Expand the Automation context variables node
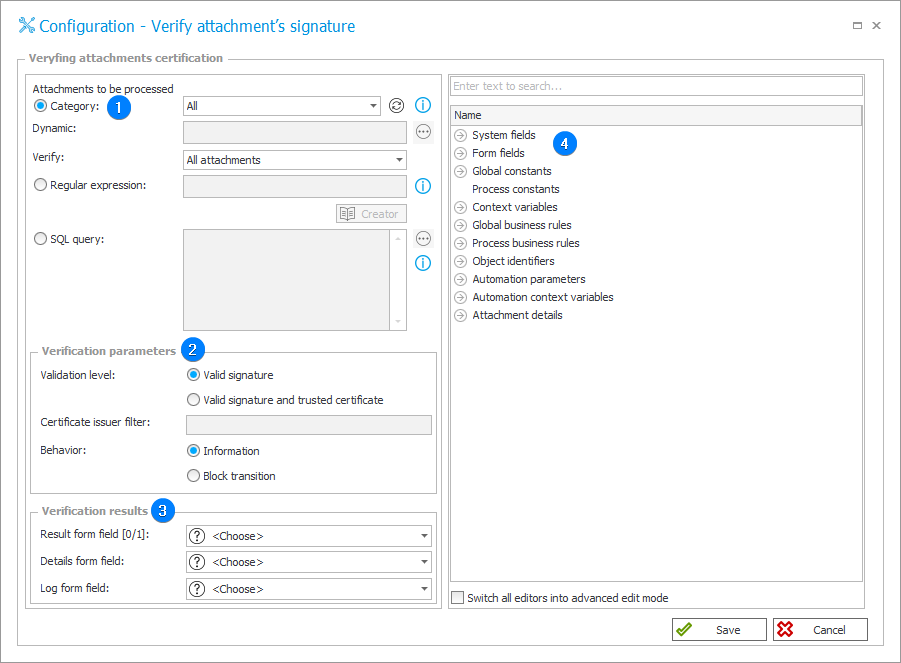Screen dimensions: 901x663 pos(460,298)
